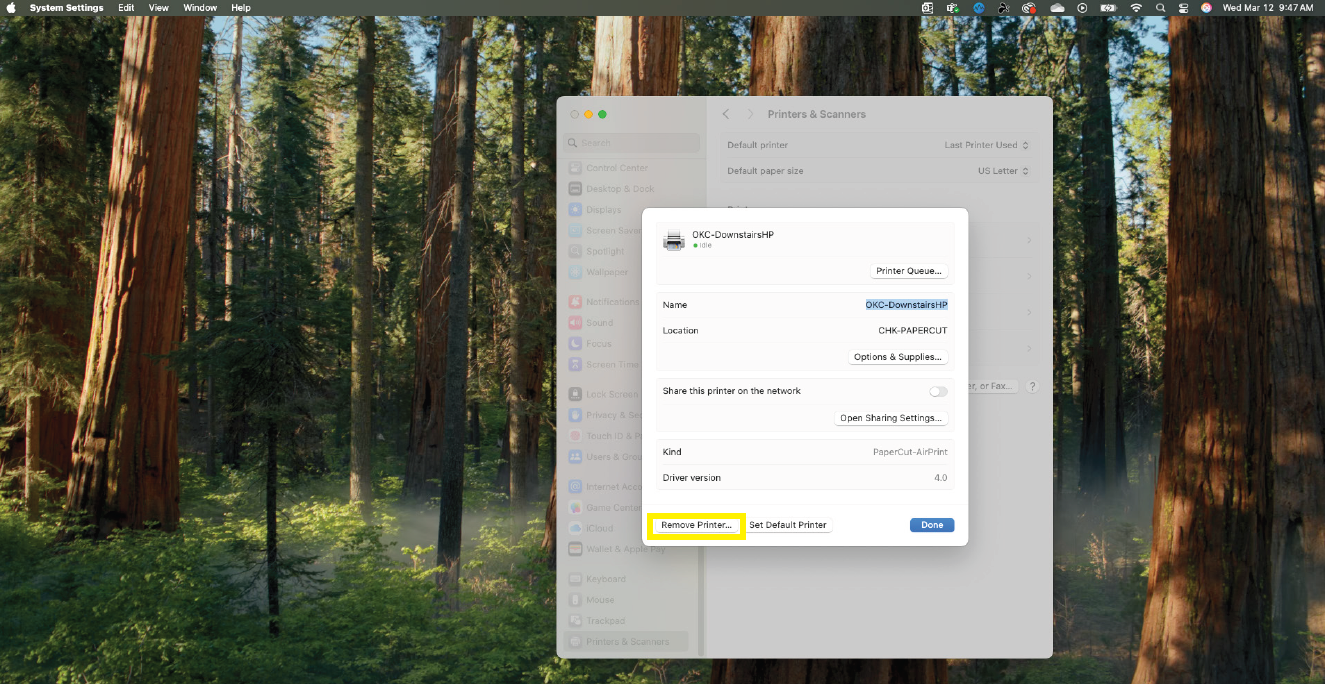Go back using the toolbar back arrow

(726, 114)
